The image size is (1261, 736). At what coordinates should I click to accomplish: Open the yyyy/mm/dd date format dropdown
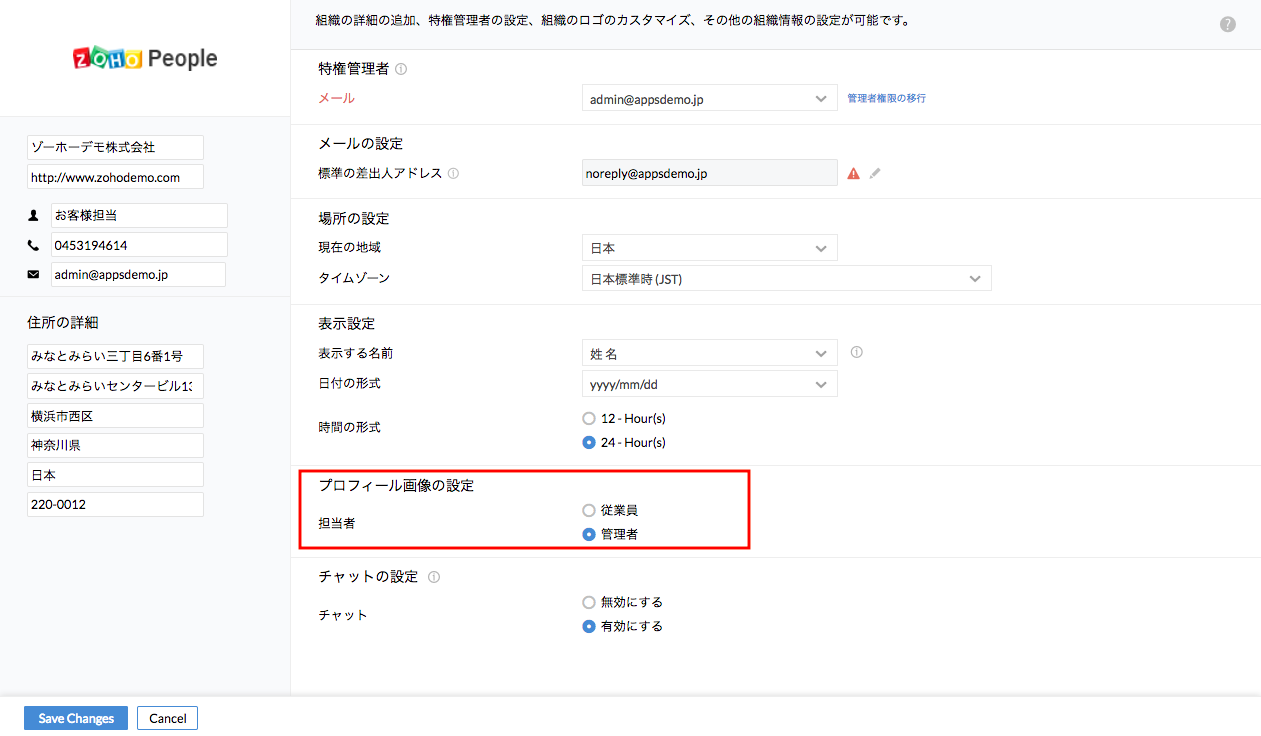(709, 384)
